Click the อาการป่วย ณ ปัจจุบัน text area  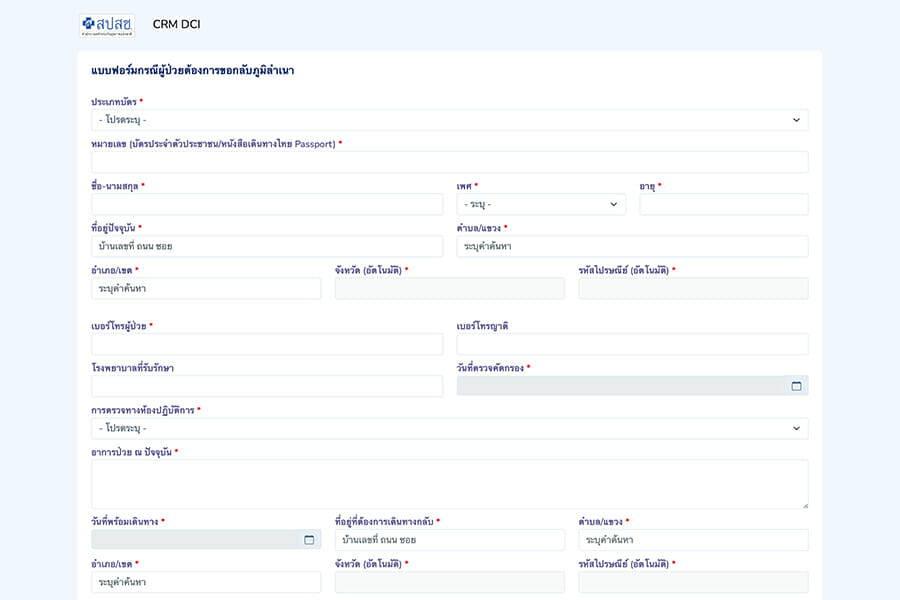coord(449,484)
